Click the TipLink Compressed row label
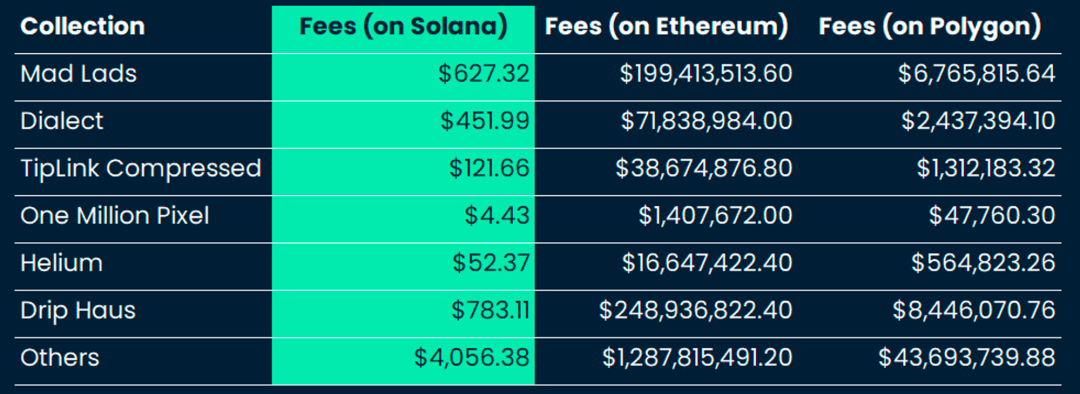 tap(141, 169)
